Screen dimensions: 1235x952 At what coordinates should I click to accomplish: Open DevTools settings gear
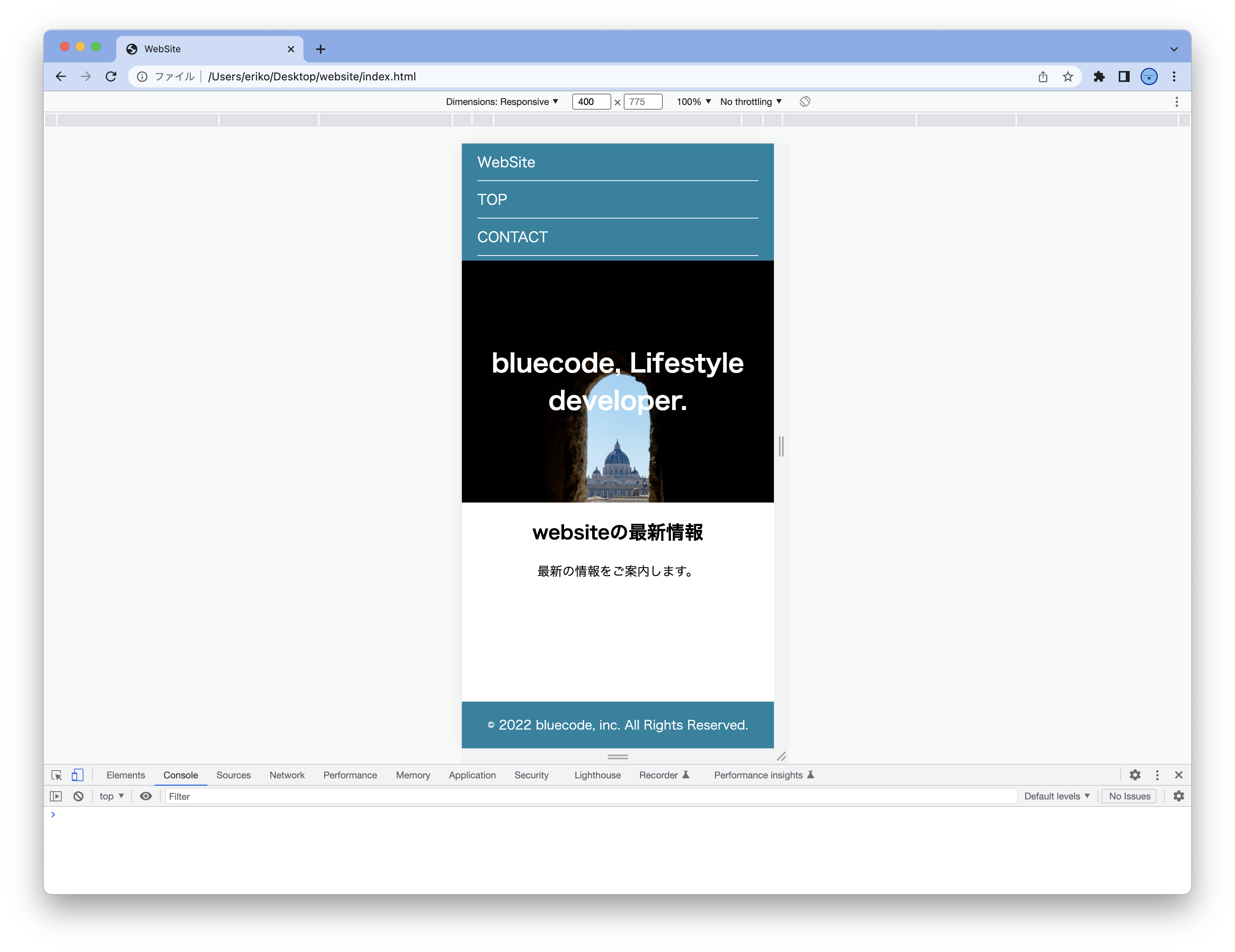[x=1135, y=775]
